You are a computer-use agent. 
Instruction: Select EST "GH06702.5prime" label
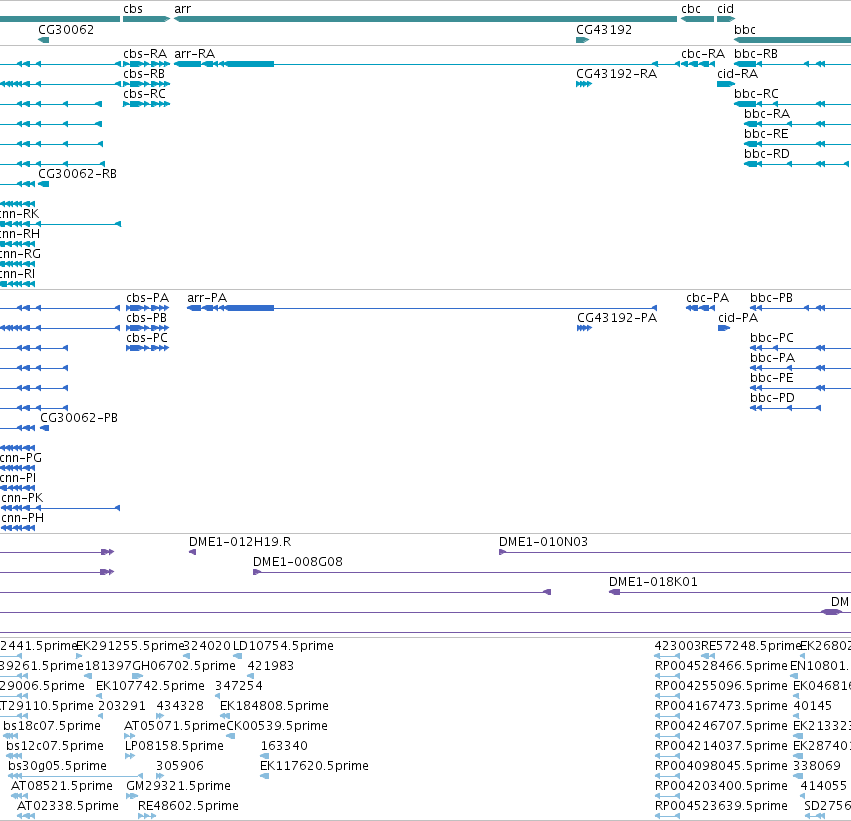pyautogui.click(x=184, y=666)
